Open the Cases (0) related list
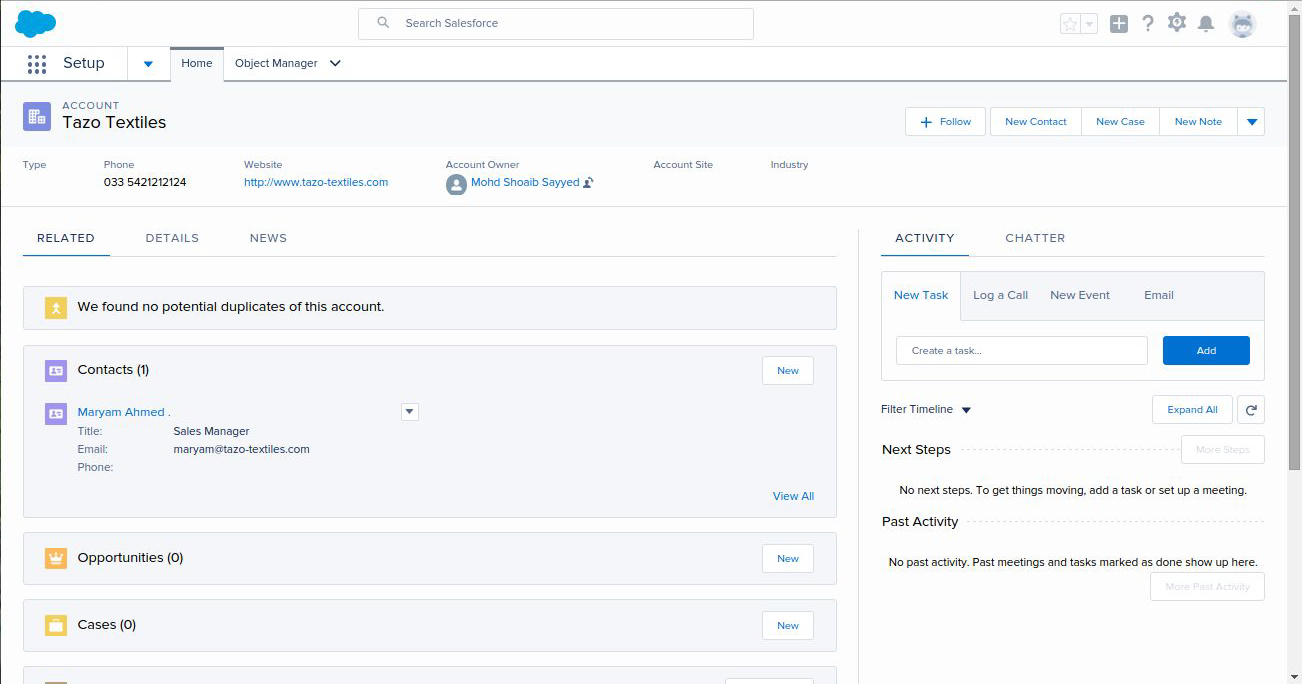 tap(106, 625)
